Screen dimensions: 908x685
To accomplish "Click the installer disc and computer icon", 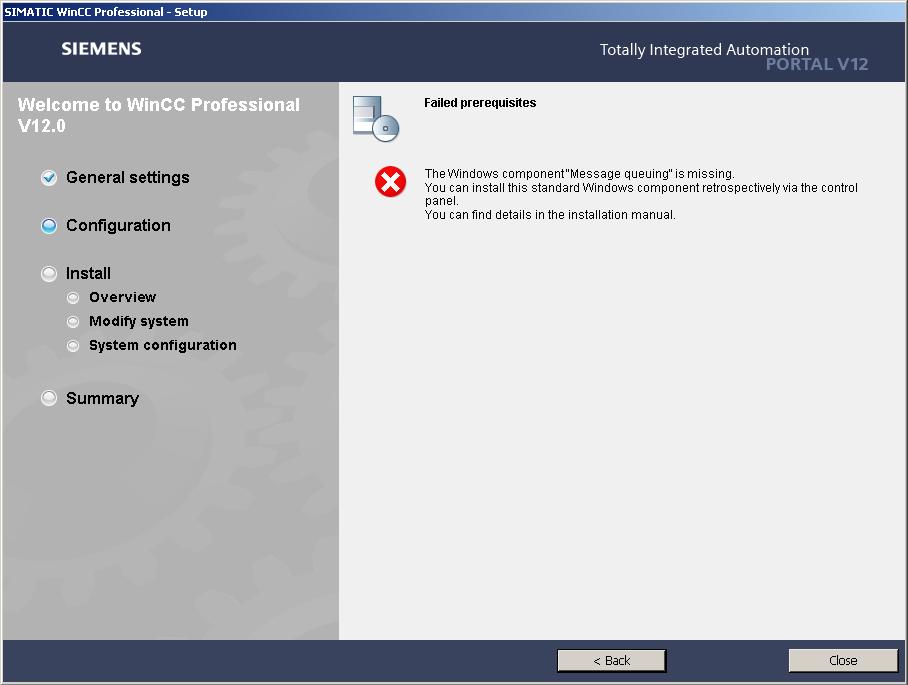I will click(x=376, y=119).
